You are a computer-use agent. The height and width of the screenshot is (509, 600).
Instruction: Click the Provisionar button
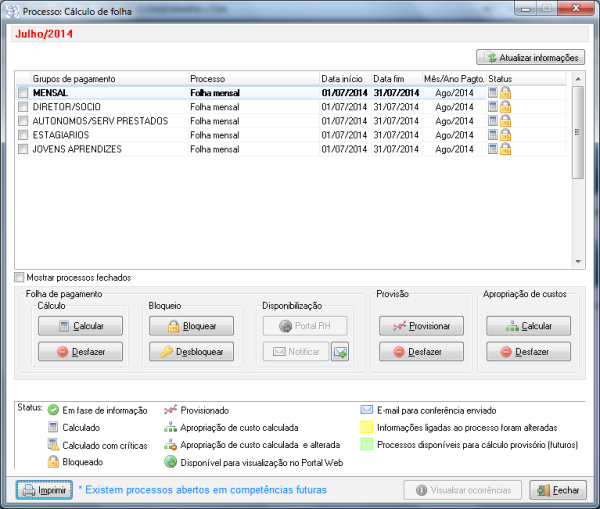coord(421,326)
